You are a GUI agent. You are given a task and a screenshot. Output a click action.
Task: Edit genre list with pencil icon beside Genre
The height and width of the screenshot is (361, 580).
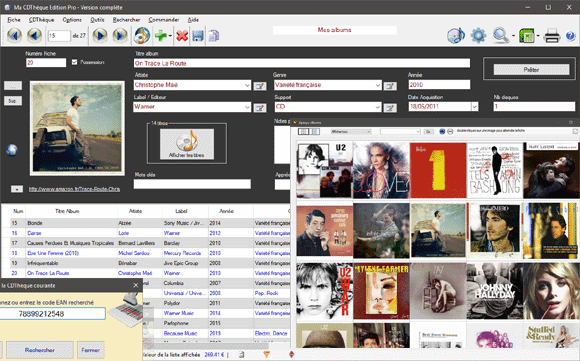390,86
